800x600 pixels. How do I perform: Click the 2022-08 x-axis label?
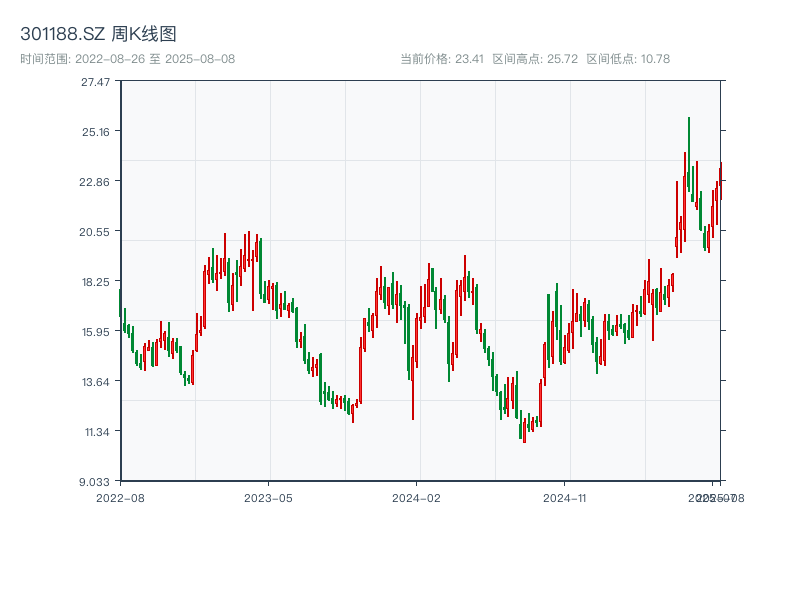(x=120, y=498)
